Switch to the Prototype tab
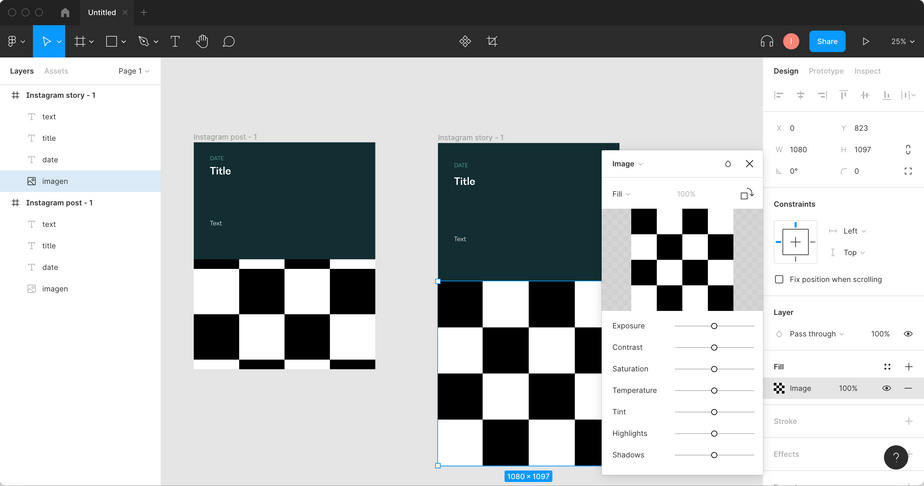The image size is (924, 486). point(826,71)
